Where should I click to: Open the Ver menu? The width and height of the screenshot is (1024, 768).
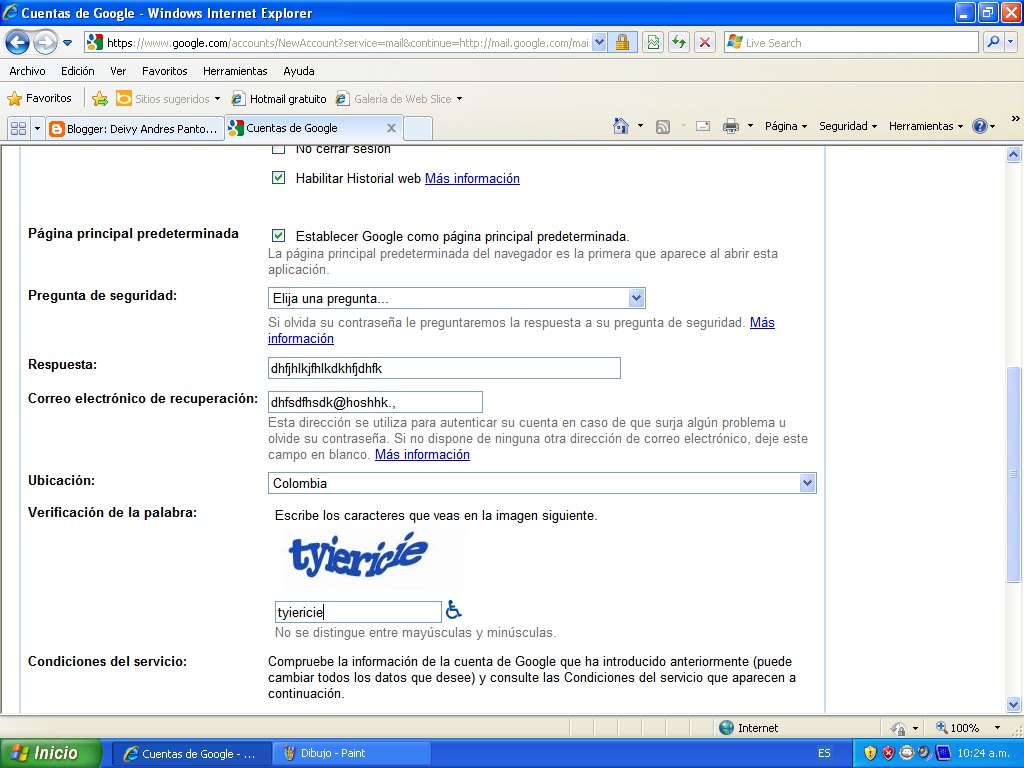(x=118, y=71)
